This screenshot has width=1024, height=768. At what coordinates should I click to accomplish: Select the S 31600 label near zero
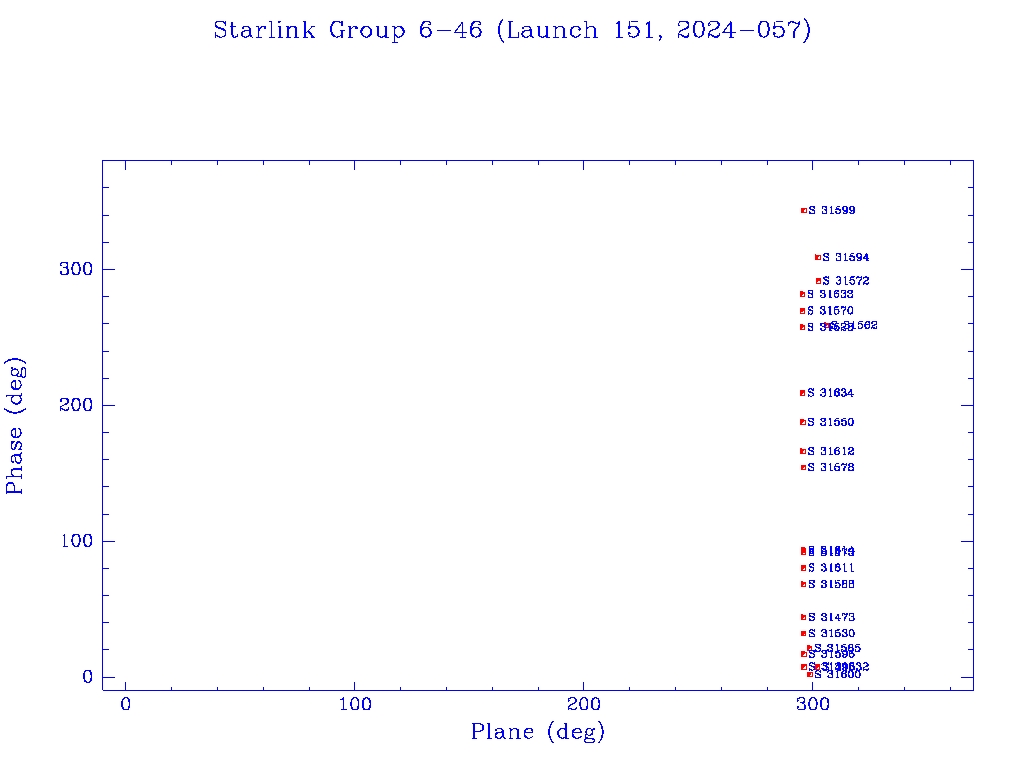(838, 675)
